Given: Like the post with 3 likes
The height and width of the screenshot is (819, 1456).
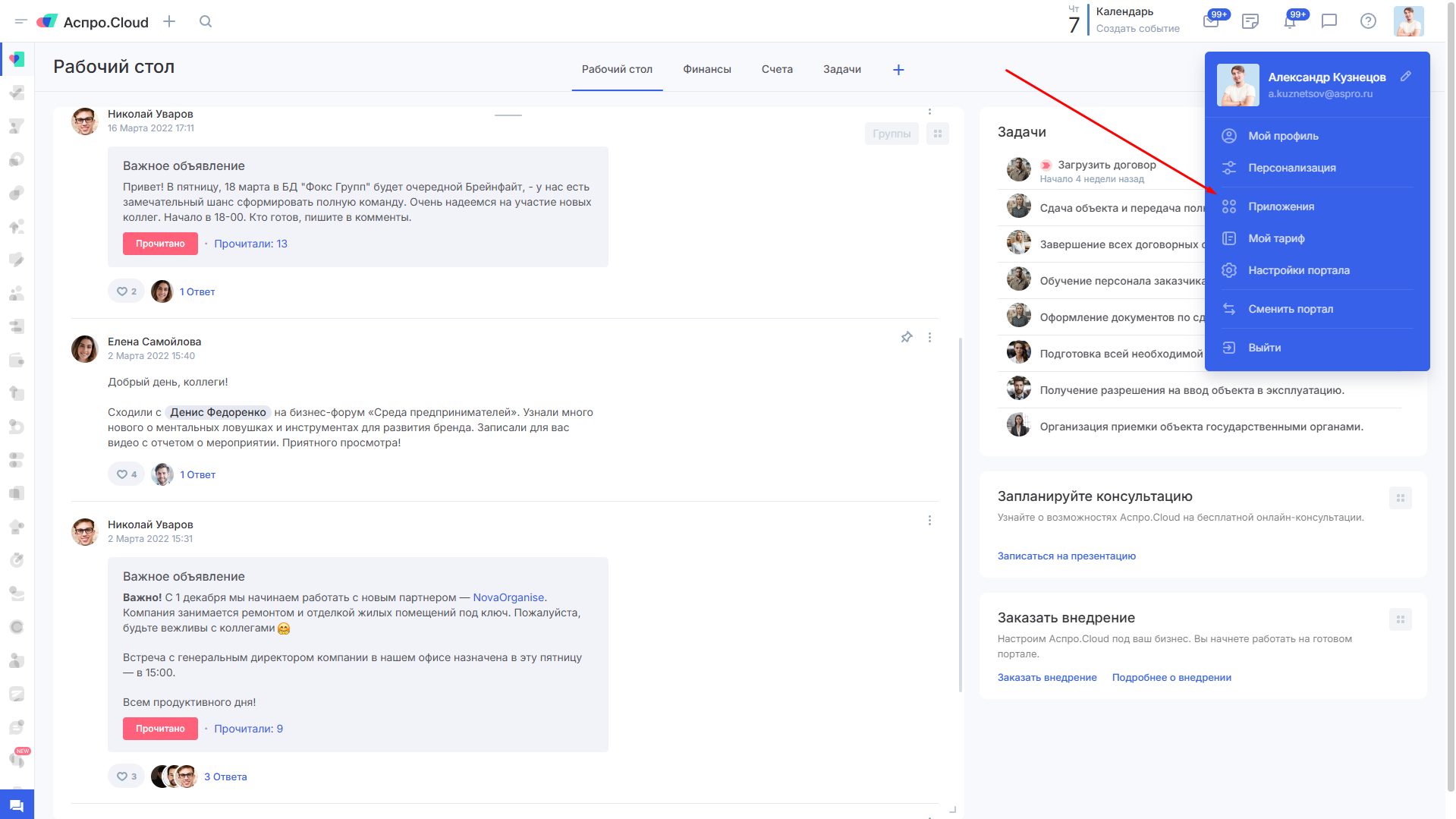Looking at the screenshot, I should (127, 776).
